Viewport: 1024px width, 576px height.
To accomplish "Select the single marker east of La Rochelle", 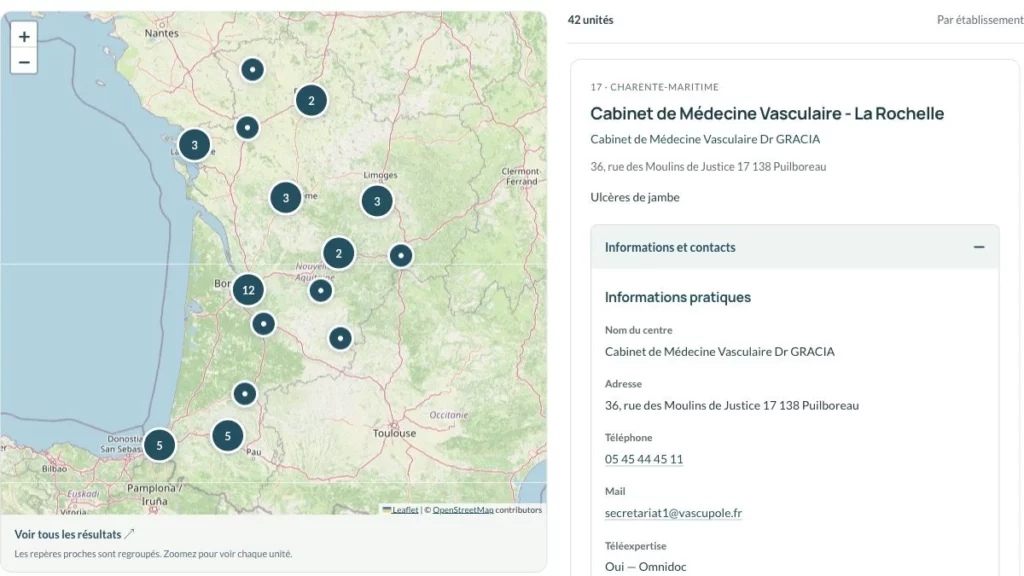I will [x=247, y=127].
